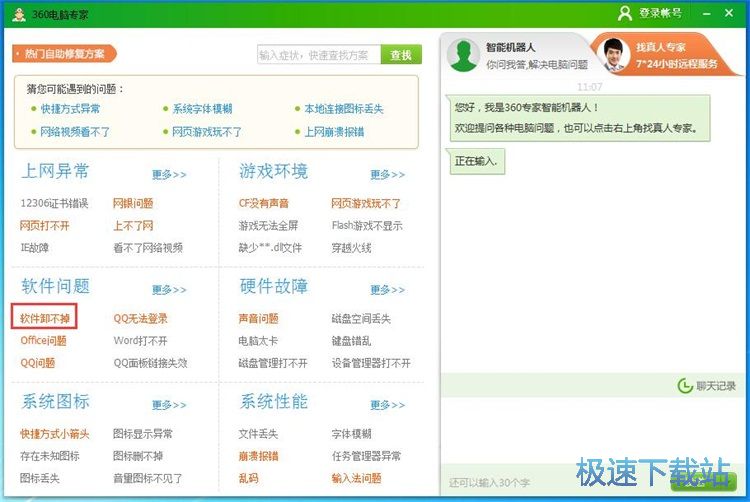Select 崩溃报错 link
750x502 pixels.
258,456
